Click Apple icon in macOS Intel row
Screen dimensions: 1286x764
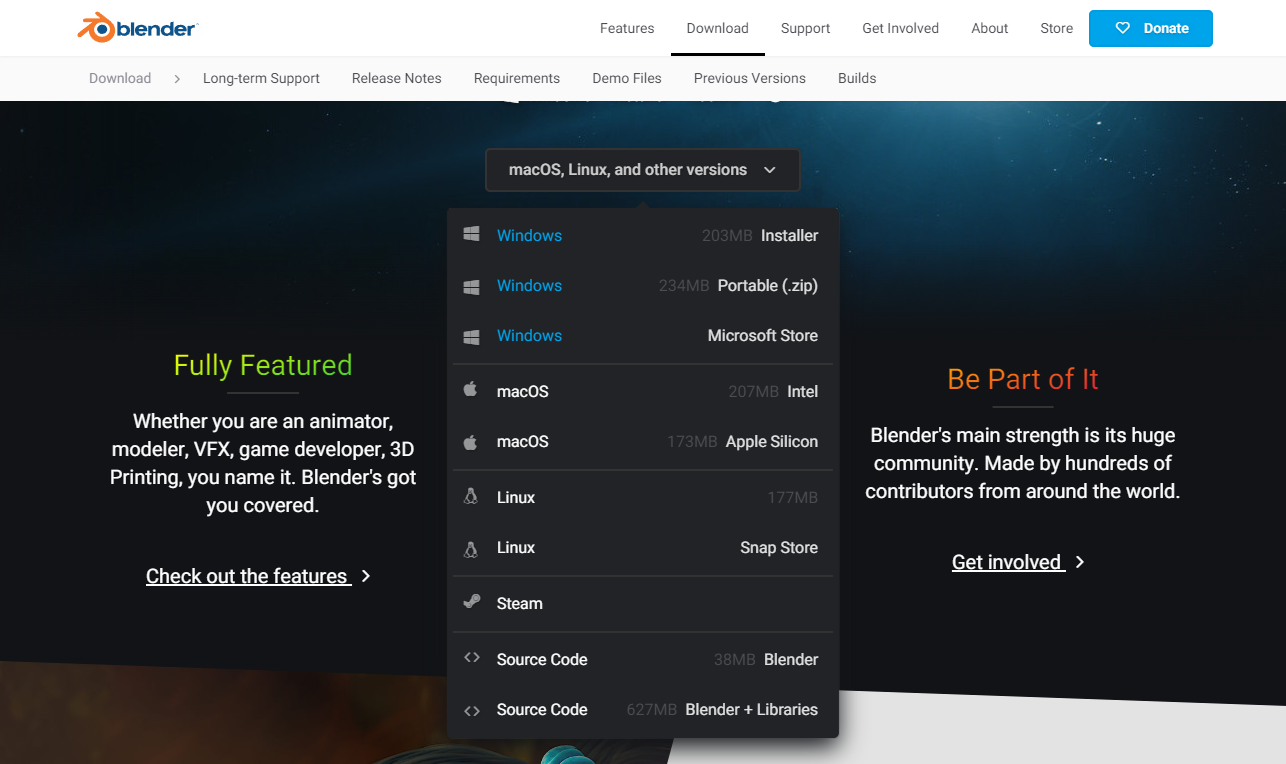click(471, 390)
